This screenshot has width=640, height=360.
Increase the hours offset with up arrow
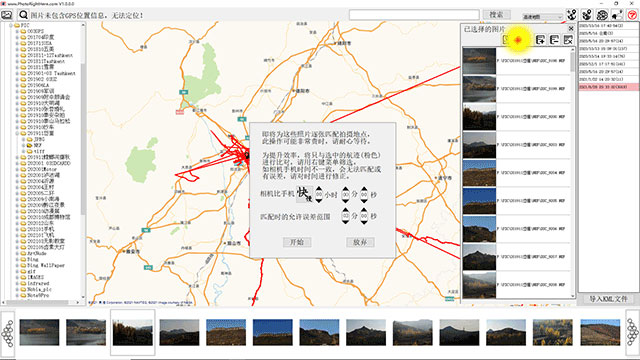(319, 189)
